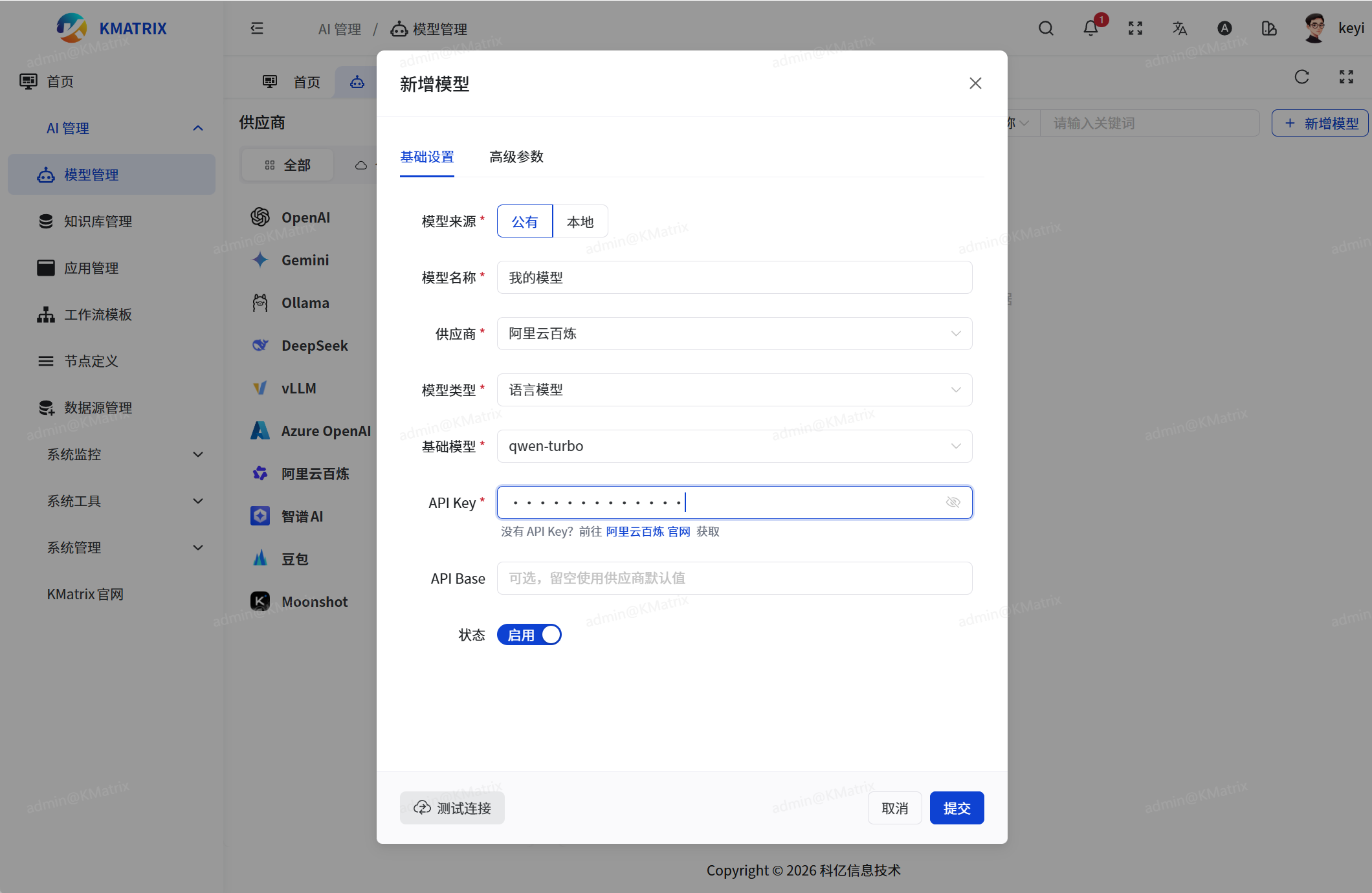Click the 提交 button
The width and height of the screenshot is (1372, 893).
tap(957, 808)
